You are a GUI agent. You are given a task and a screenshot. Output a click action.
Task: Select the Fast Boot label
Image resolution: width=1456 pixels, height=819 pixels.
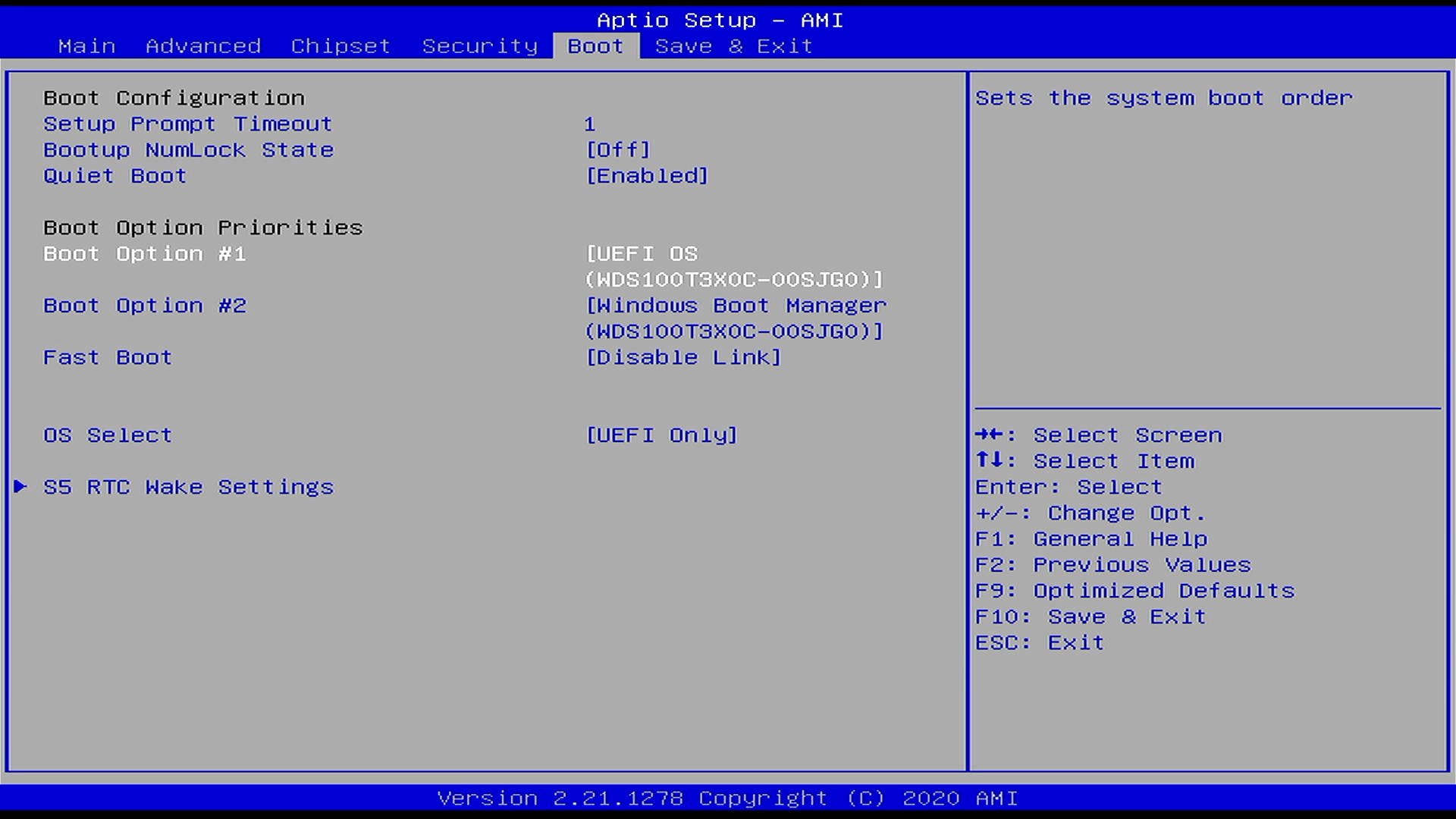(107, 357)
